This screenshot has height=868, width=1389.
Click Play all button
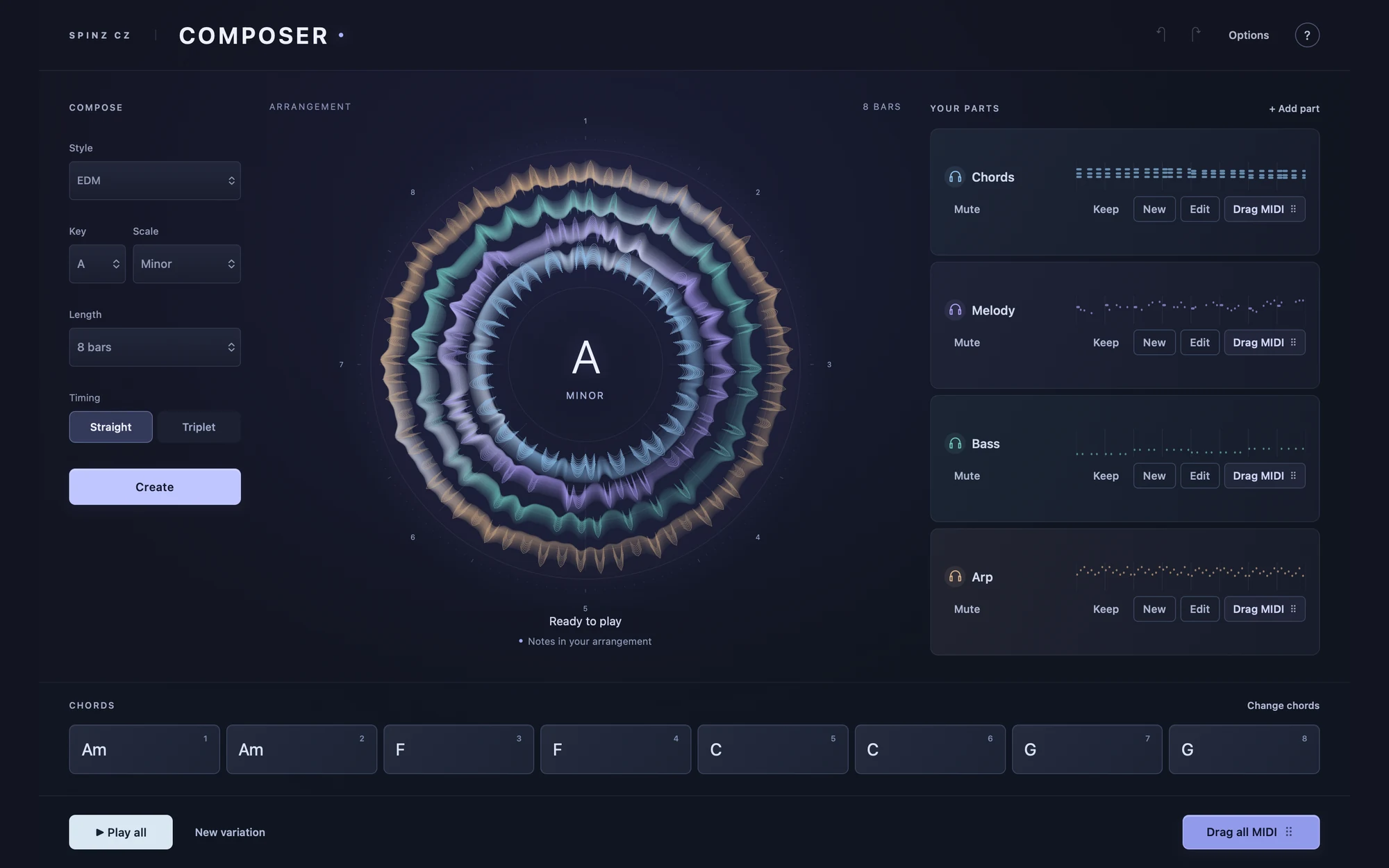(x=121, y=832)
